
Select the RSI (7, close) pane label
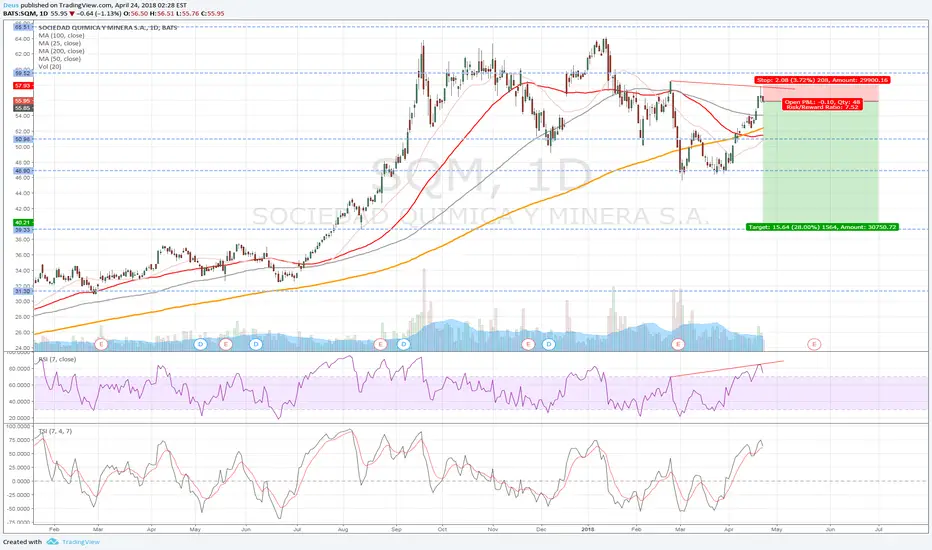57,359
